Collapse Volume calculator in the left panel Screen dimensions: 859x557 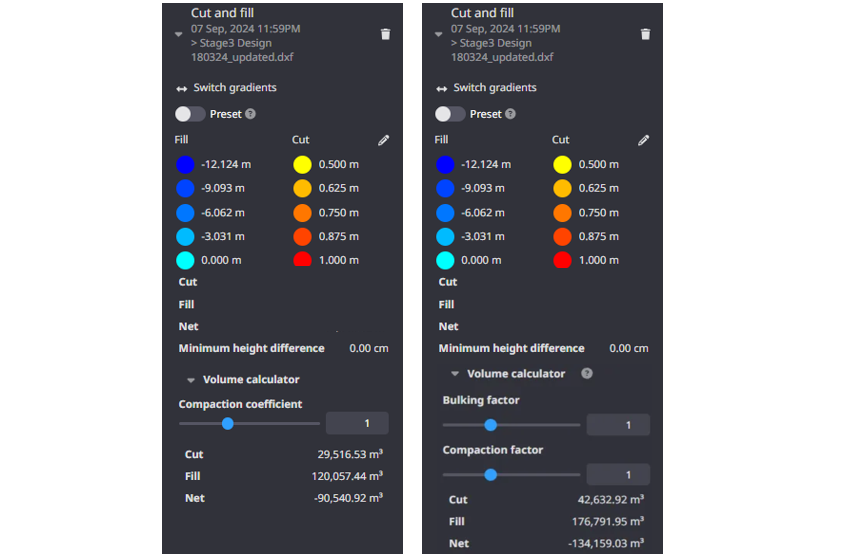point(190,380)
